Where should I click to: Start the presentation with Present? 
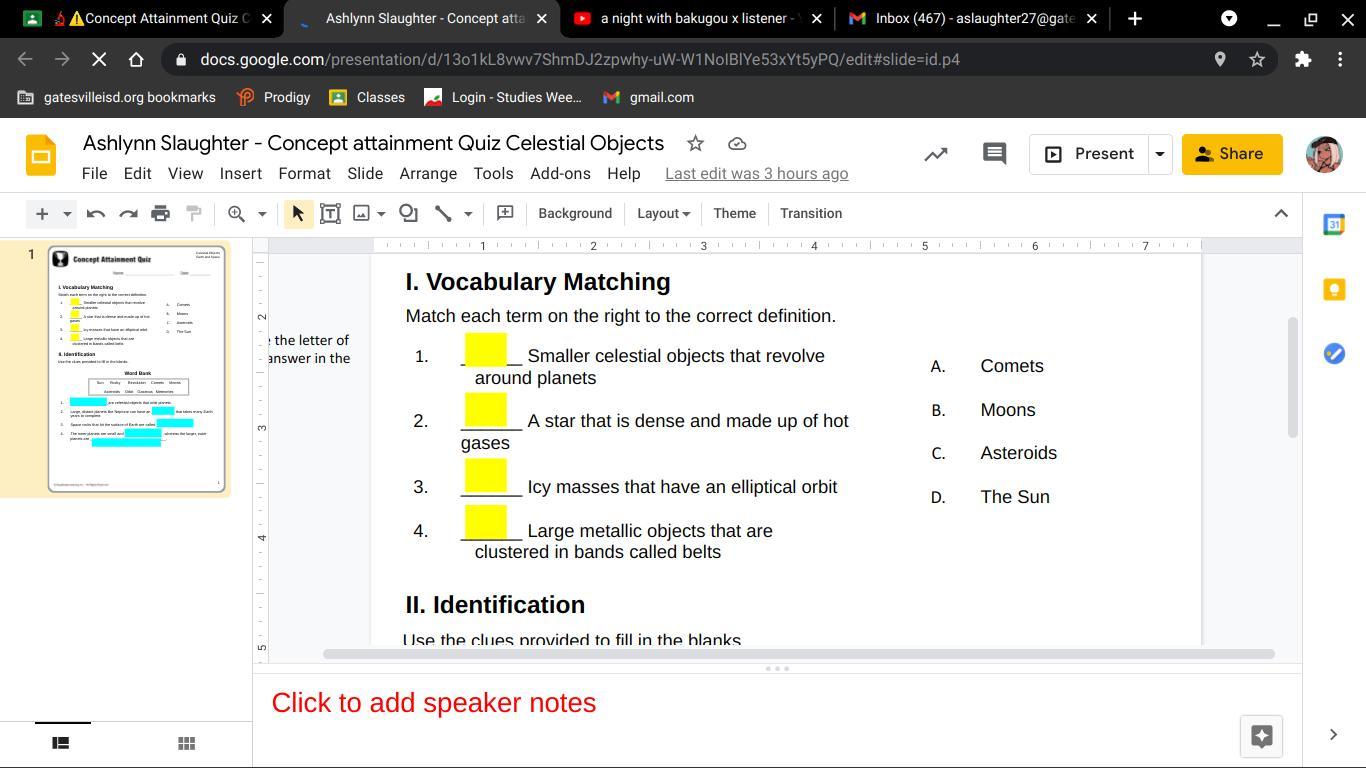(1089, 154)
